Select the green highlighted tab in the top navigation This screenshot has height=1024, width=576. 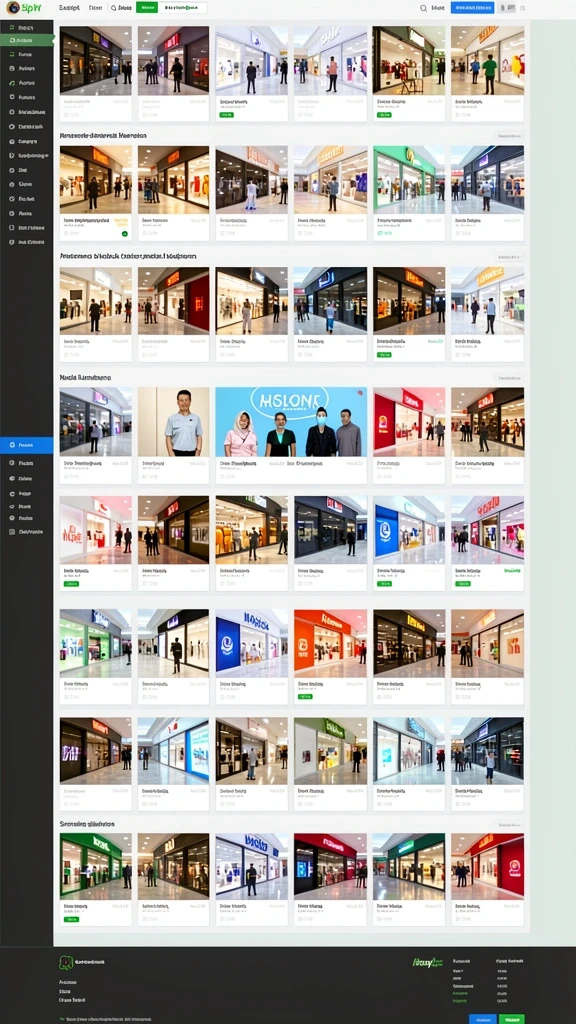coord(147,8)
